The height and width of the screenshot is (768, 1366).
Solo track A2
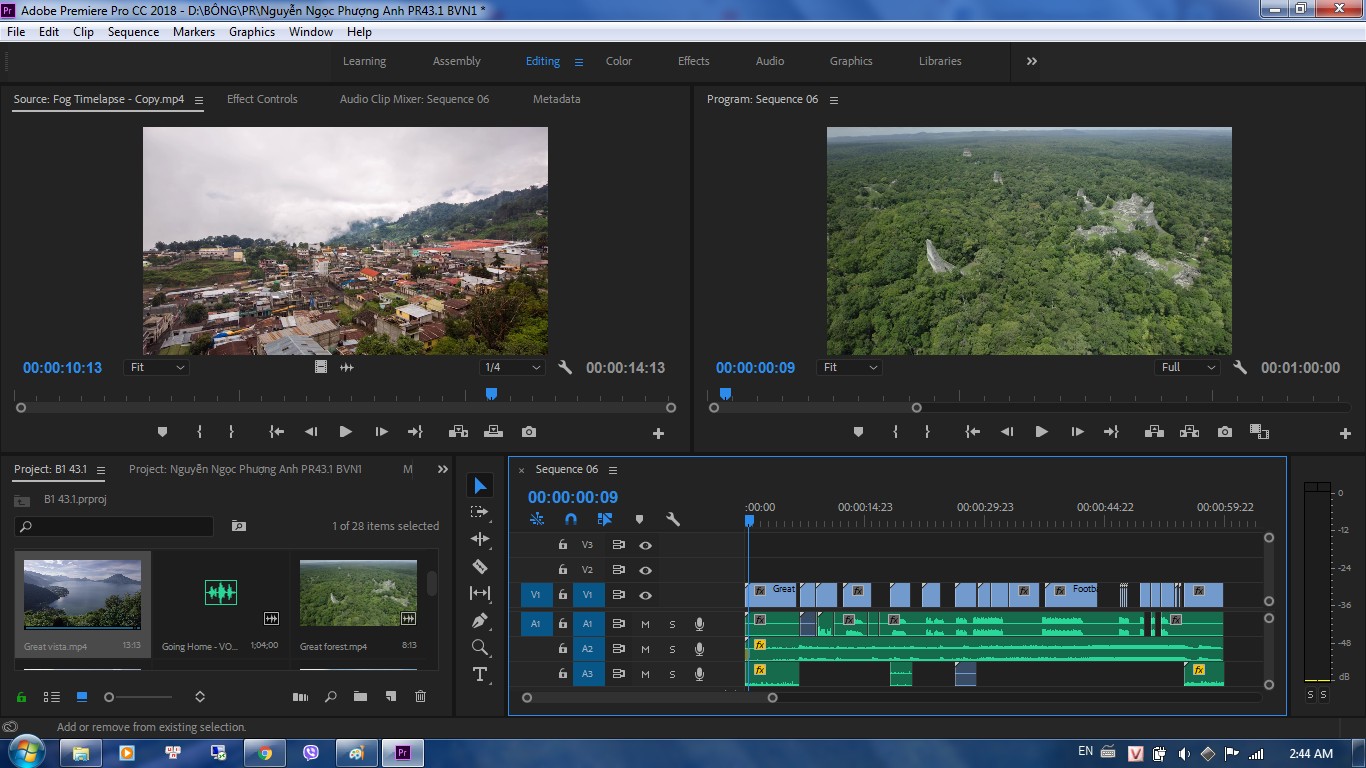(672, 649)
